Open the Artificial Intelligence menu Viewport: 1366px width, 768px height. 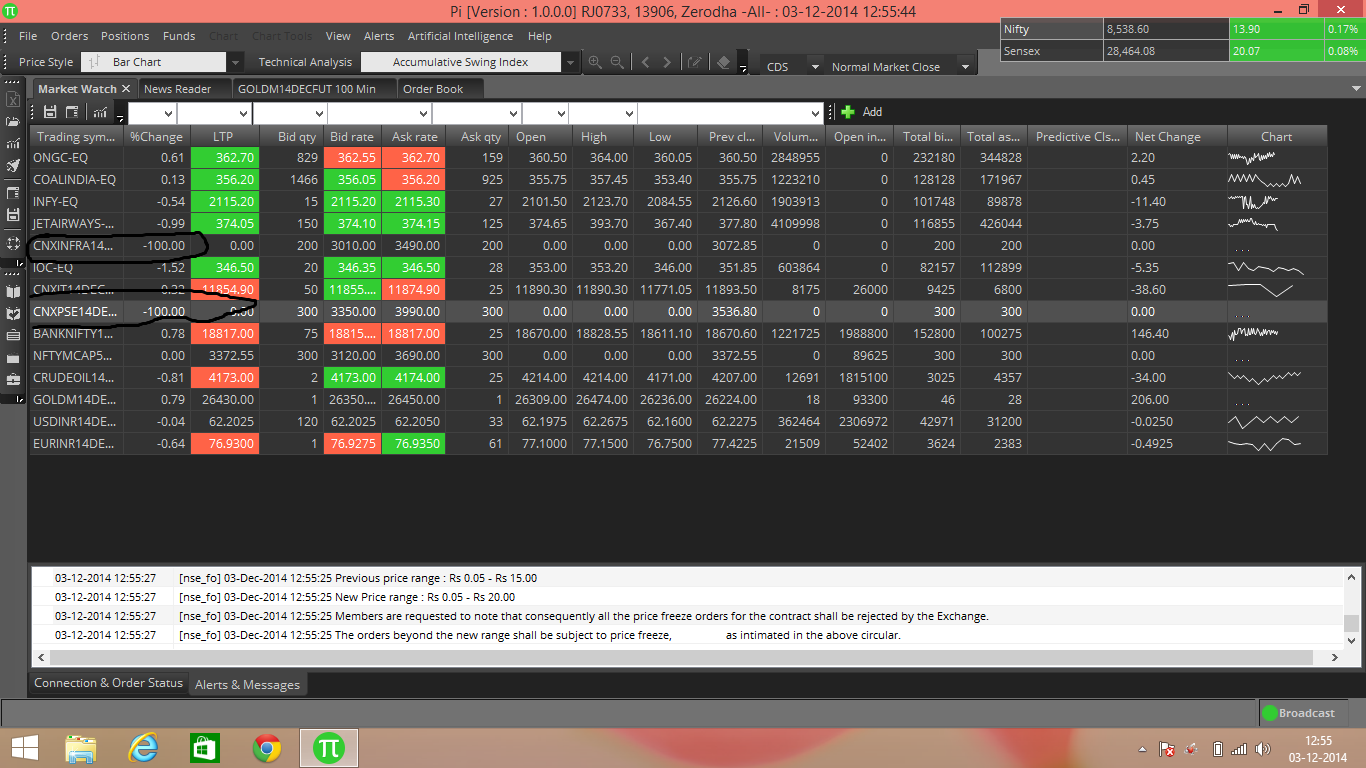coord(461,36)
